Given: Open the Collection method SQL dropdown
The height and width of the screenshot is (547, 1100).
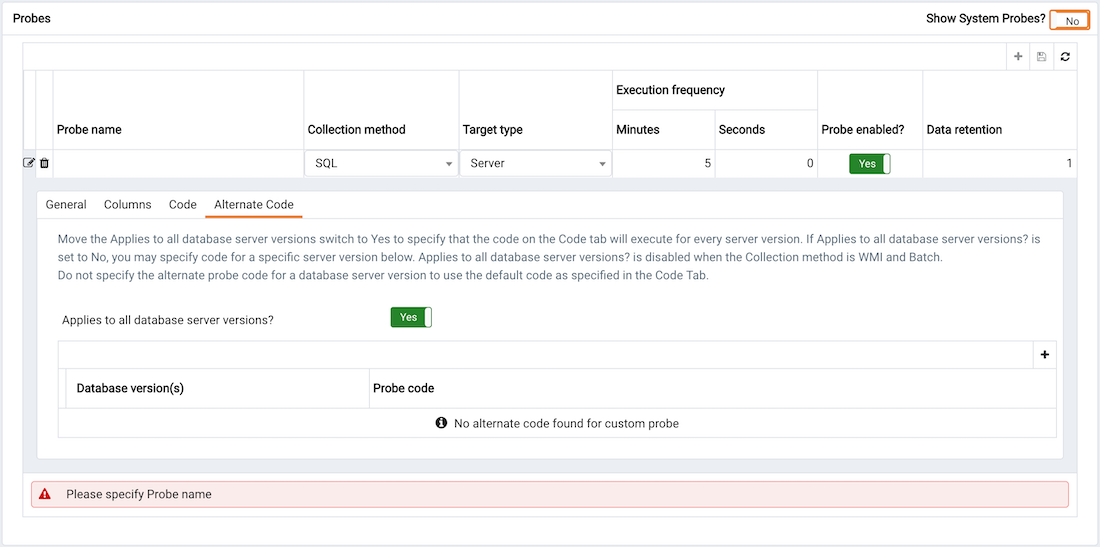Looking at the screenshot, I should coord(381,163).
